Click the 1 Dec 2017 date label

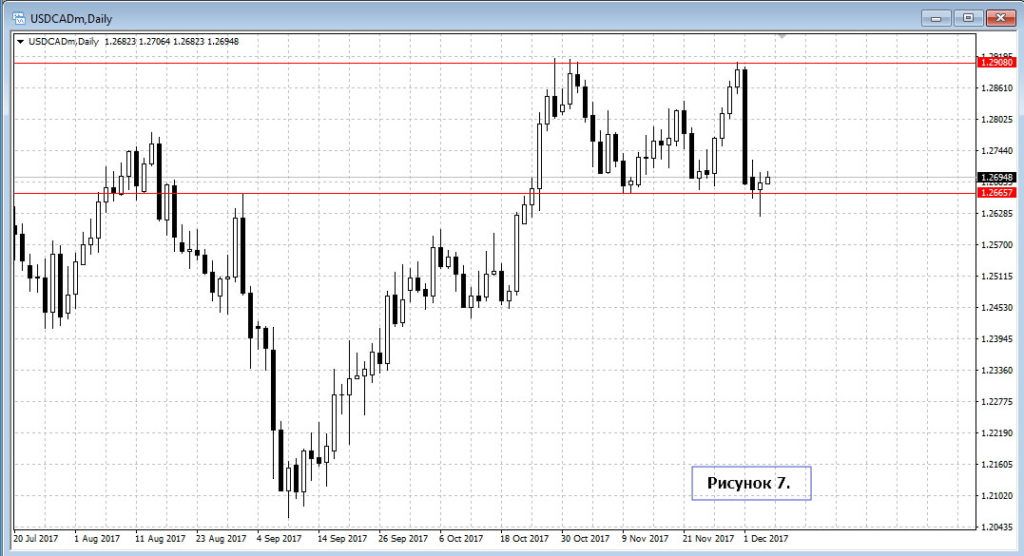(766, 536)
